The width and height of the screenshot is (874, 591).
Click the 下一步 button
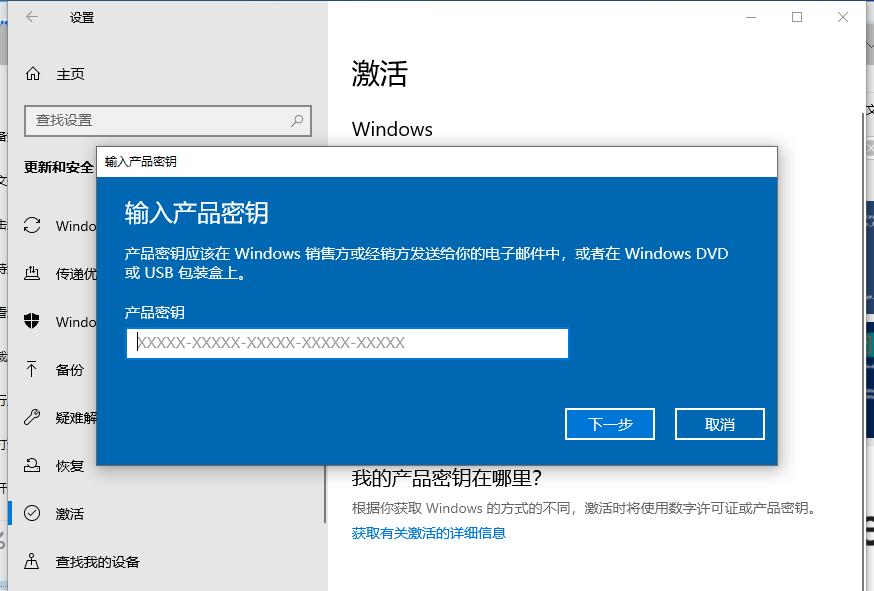pos(610,424)
